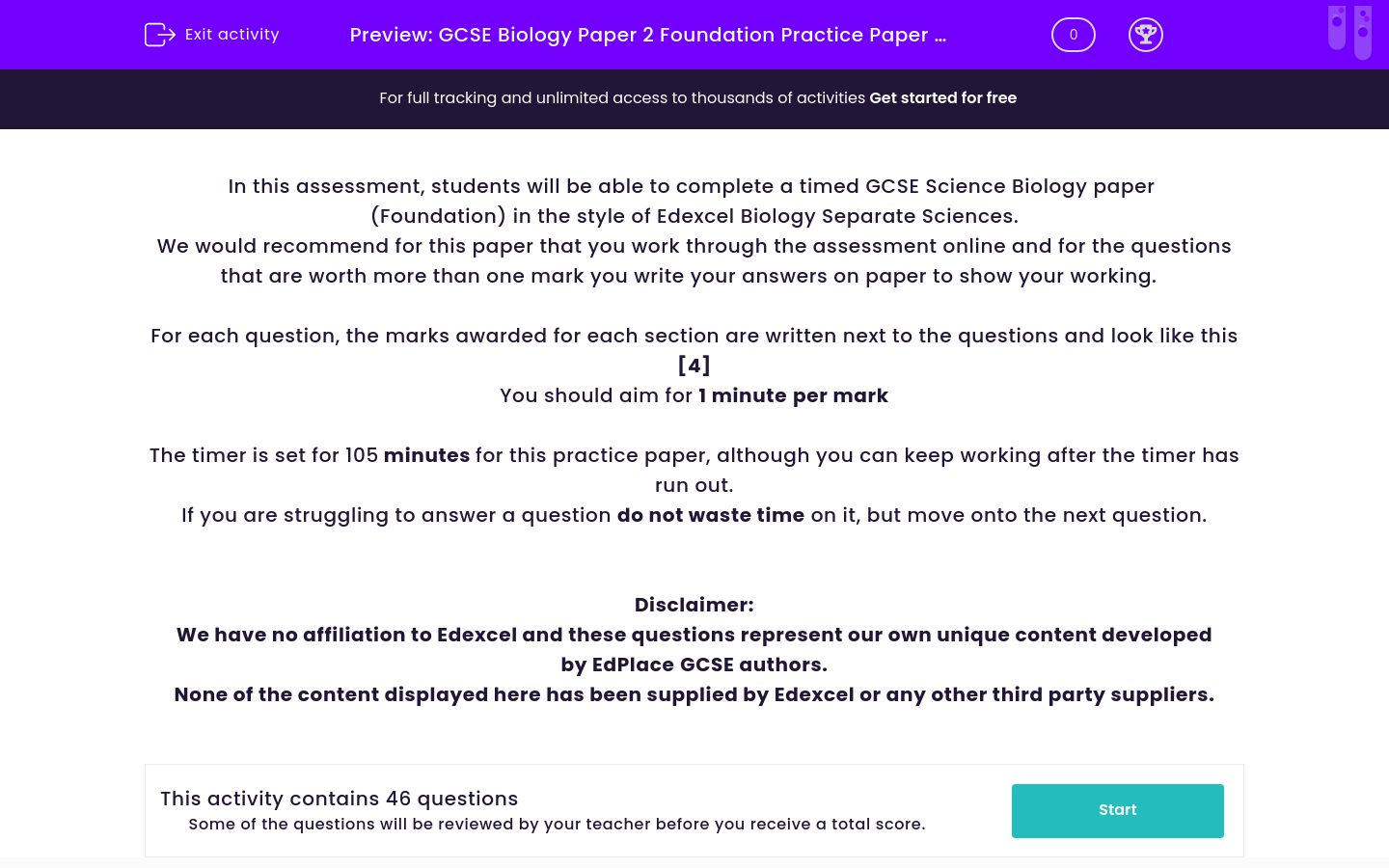This screenshot has width=1389, height=868.
Task: Click the 1 minute per mark bold text
Action: click(x=793, y=395)
